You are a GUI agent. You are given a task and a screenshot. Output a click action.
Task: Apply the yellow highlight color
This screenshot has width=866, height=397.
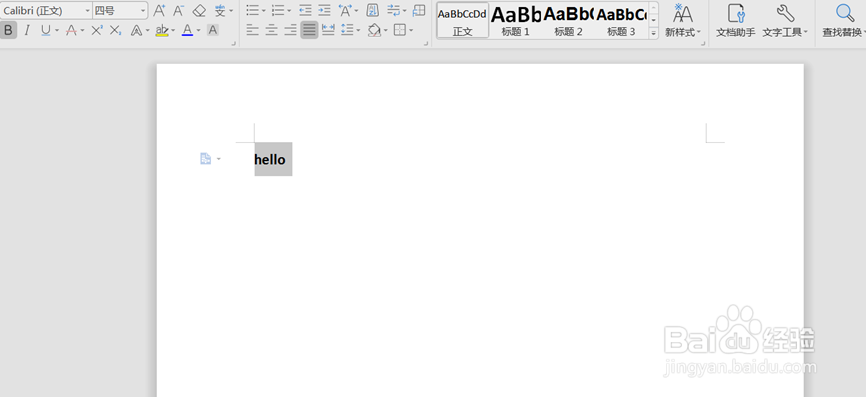click(x=161, y=30)
